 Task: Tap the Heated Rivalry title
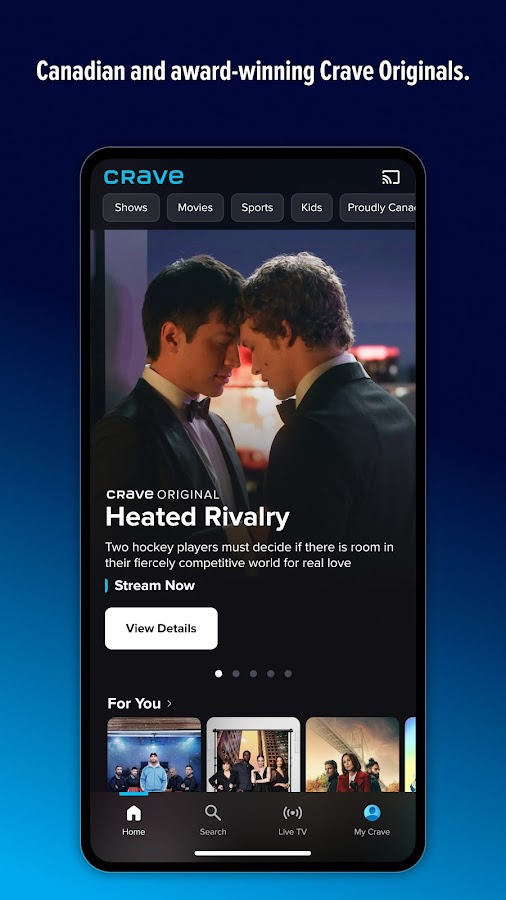click(x=197, y=518)
